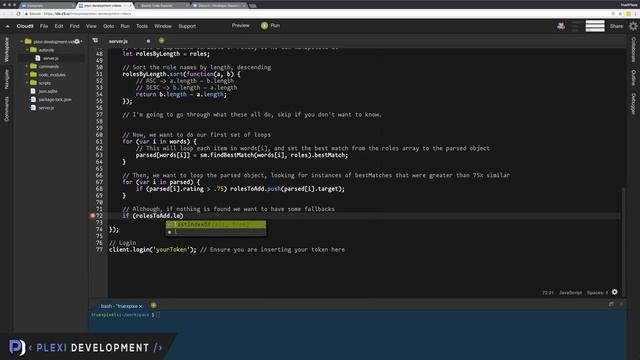640x360 pixels.
Task: Open JavaScript syntax selector in status bar
Action: (570, 293)
